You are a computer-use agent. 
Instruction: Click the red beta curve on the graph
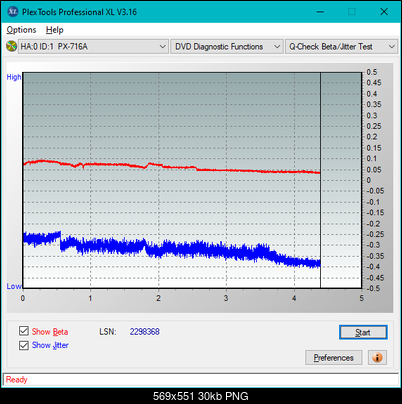(172, 166)
